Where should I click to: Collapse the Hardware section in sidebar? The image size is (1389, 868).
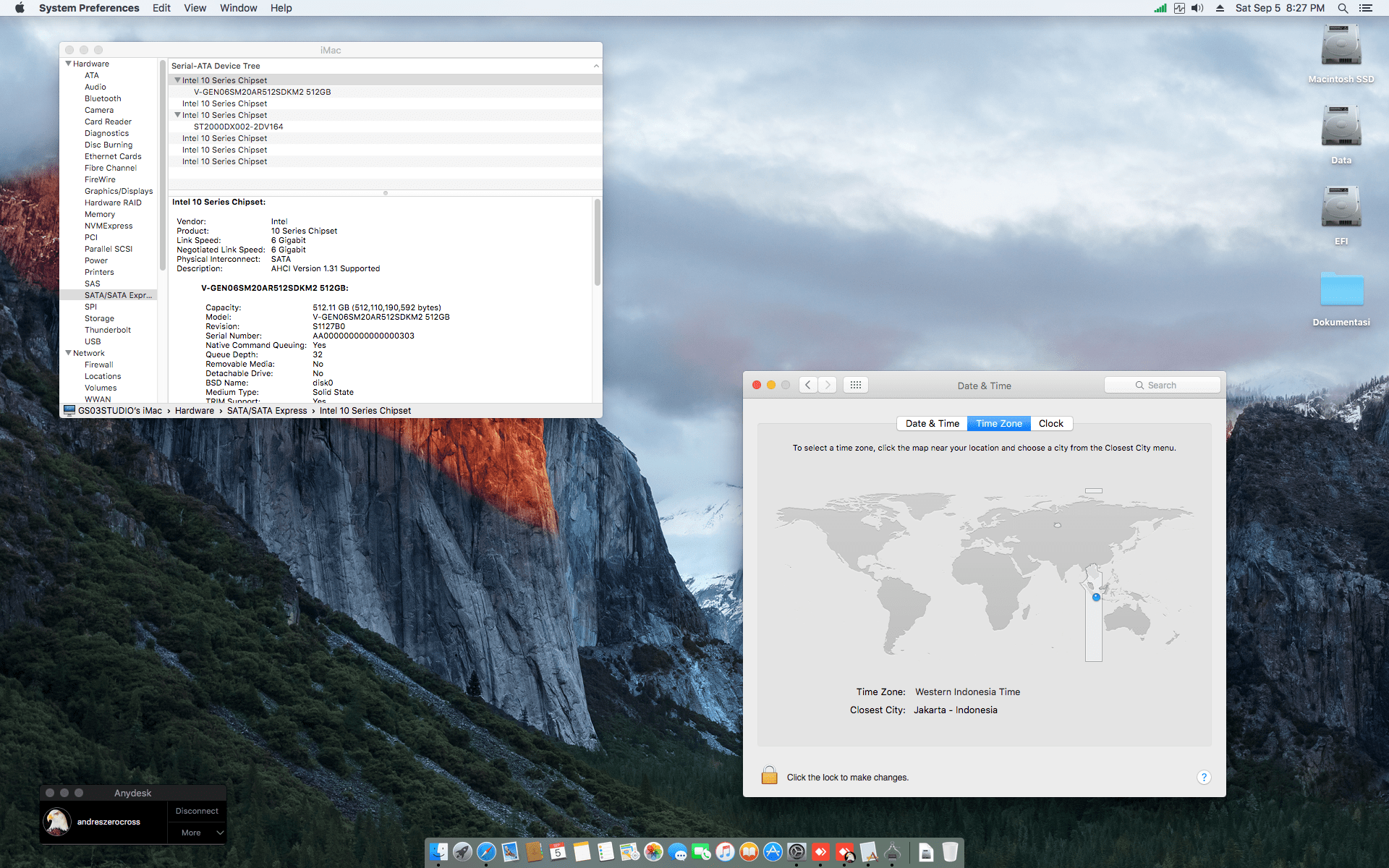[x=68, y=64]
